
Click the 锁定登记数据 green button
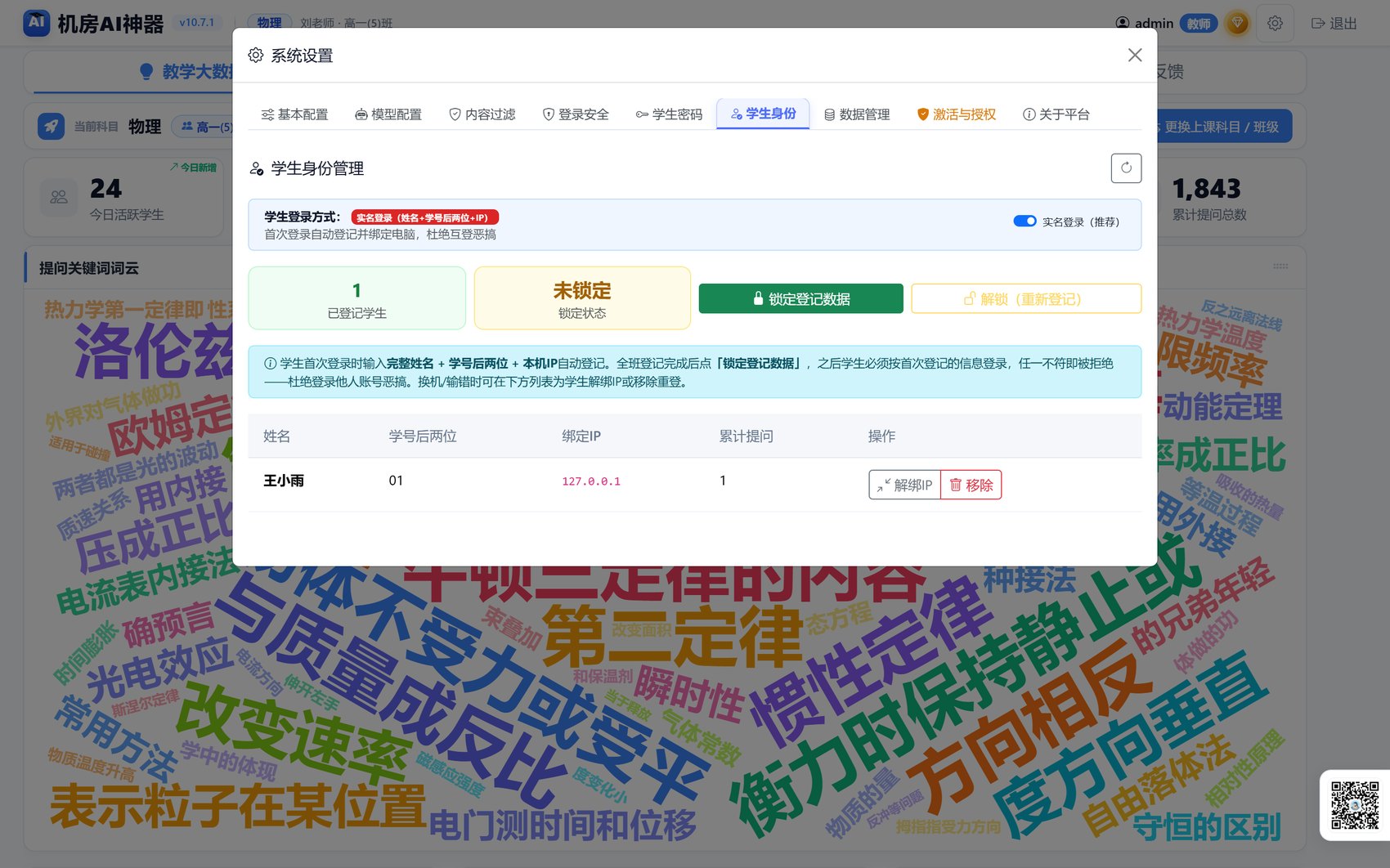(800, 298)
